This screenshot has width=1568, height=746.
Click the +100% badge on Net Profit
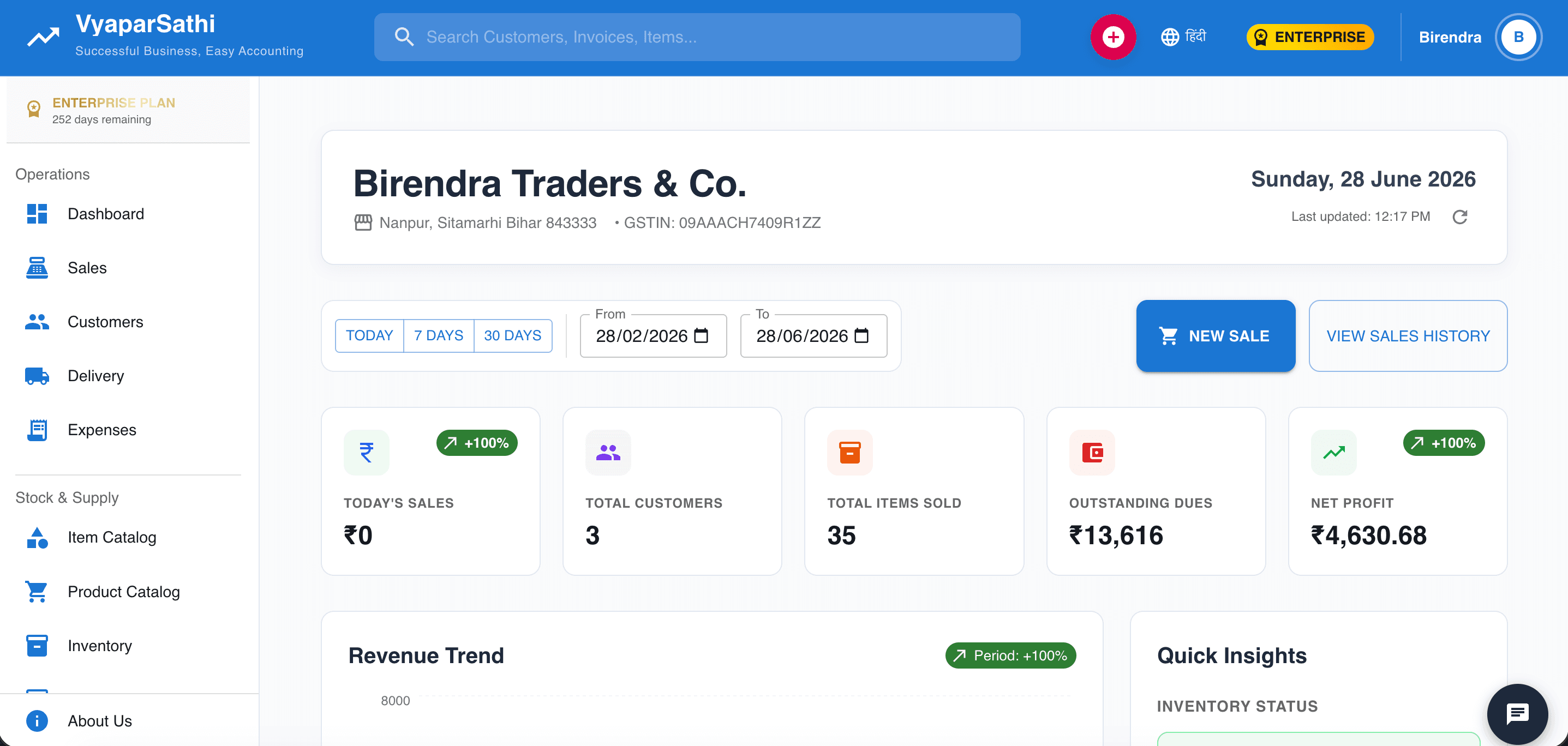pyautogui.click(x=1444, y=443)
